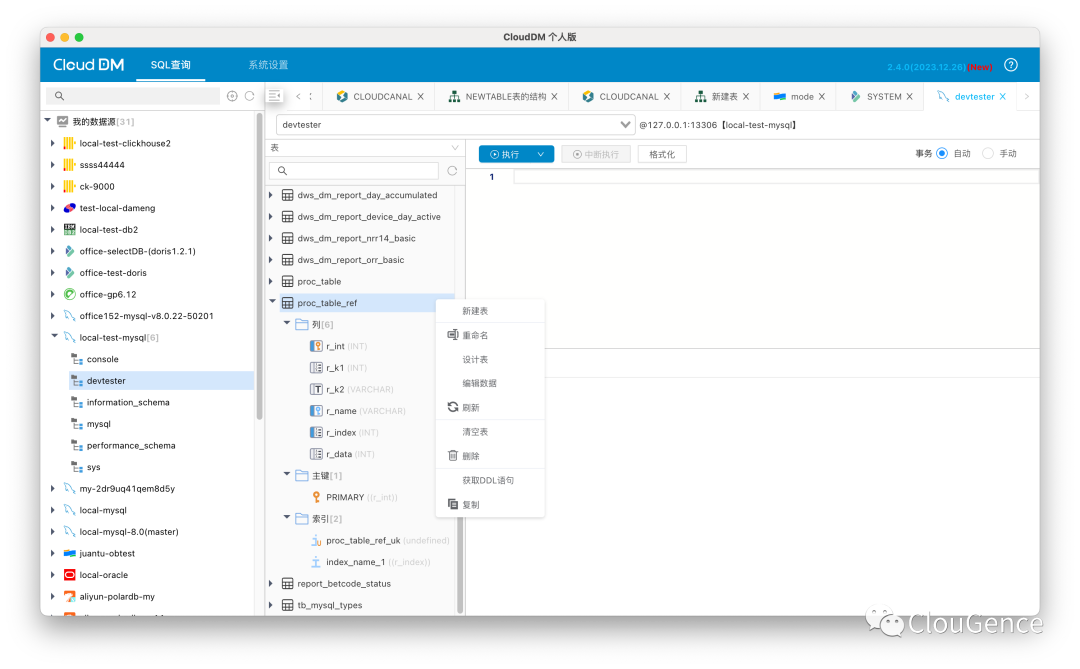Click the help question mark icon
1080x669 pixels.
[1010, 65]
